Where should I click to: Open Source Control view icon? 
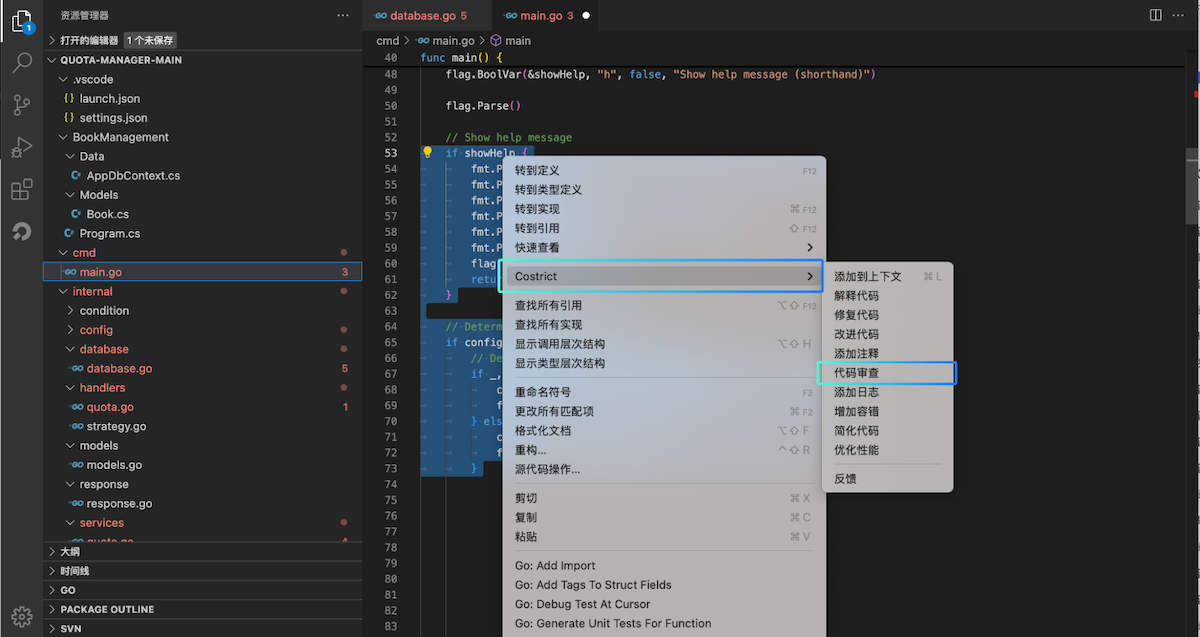click(x=21, y=105)
